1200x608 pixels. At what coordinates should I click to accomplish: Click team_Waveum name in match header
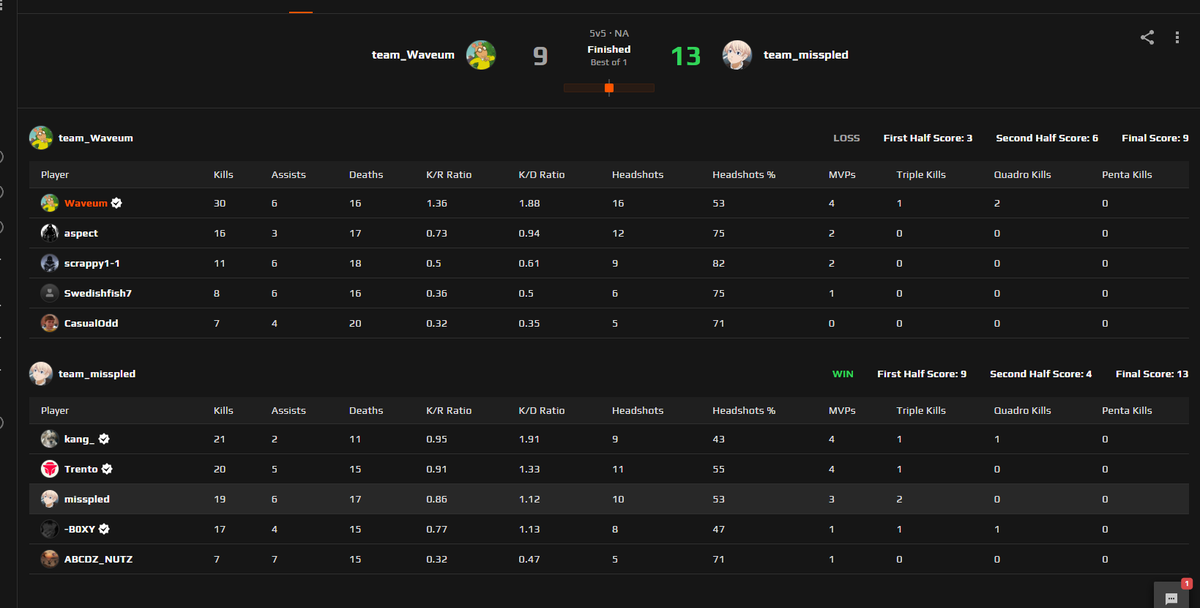(x=413, y=55)
